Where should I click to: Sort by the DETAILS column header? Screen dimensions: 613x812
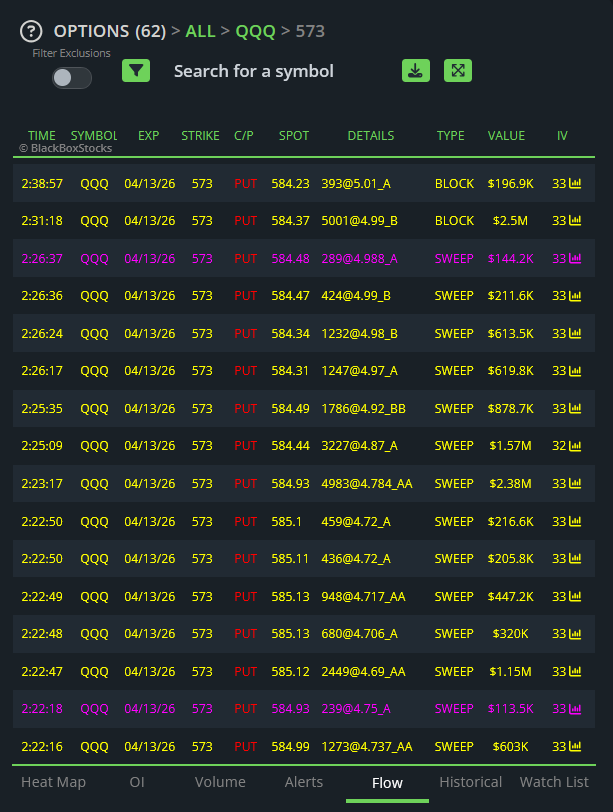tap(371, 136)
